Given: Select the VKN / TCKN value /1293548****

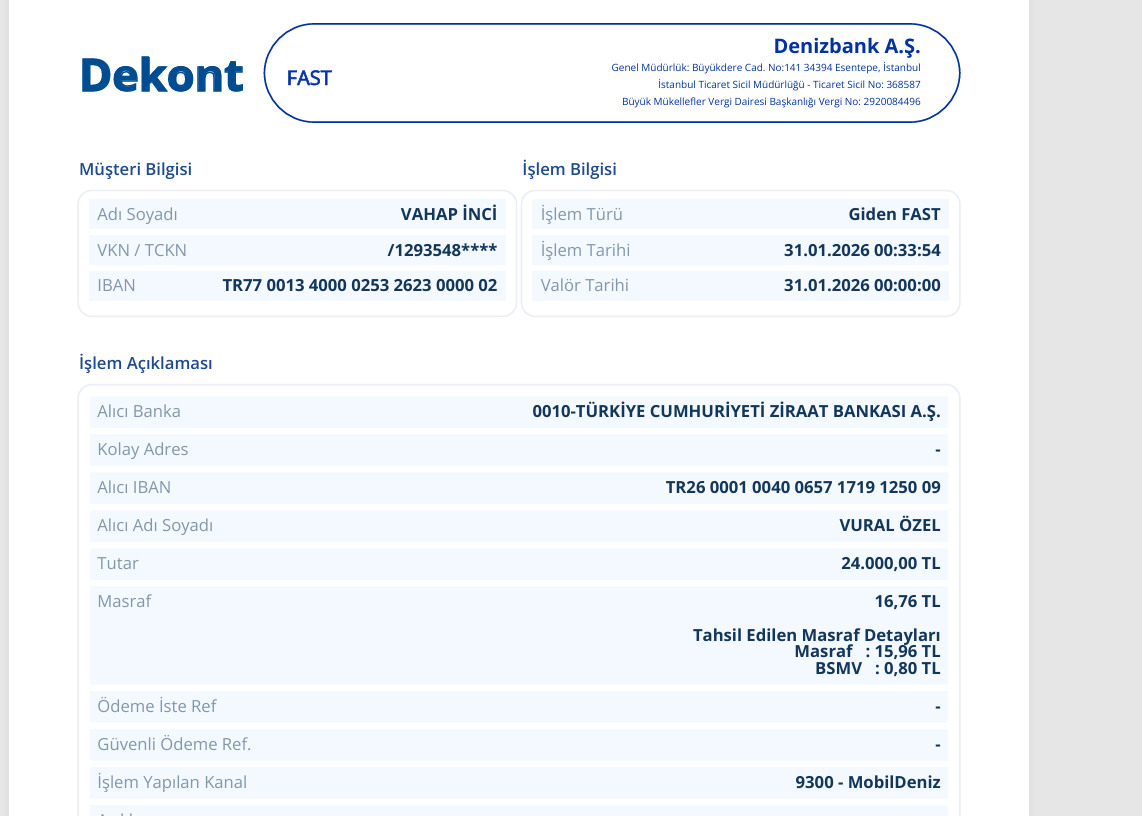Looking at the screenshot, I should click(x=442, y=250).
